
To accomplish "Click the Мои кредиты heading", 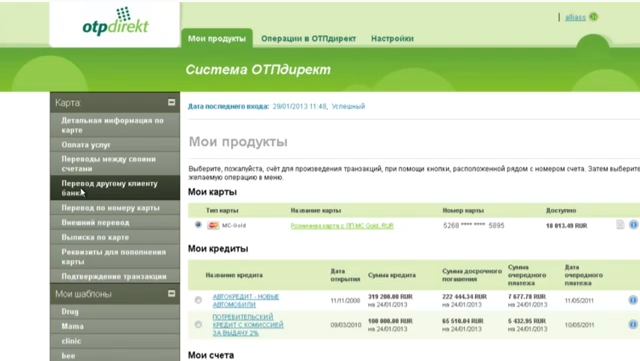I will click(x=218, y=249).
